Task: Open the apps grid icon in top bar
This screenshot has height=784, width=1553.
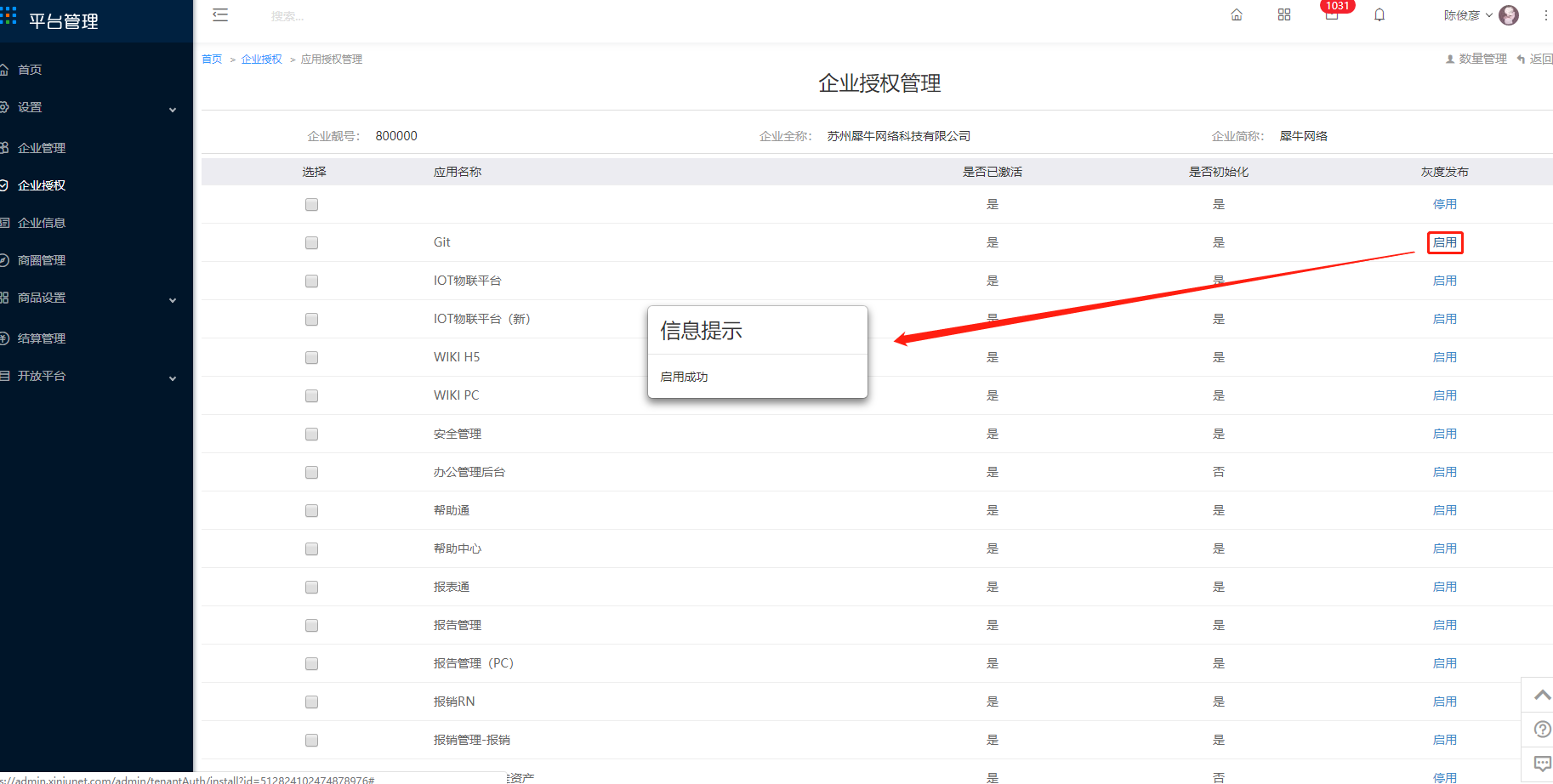Action: tap(1284, 14)
